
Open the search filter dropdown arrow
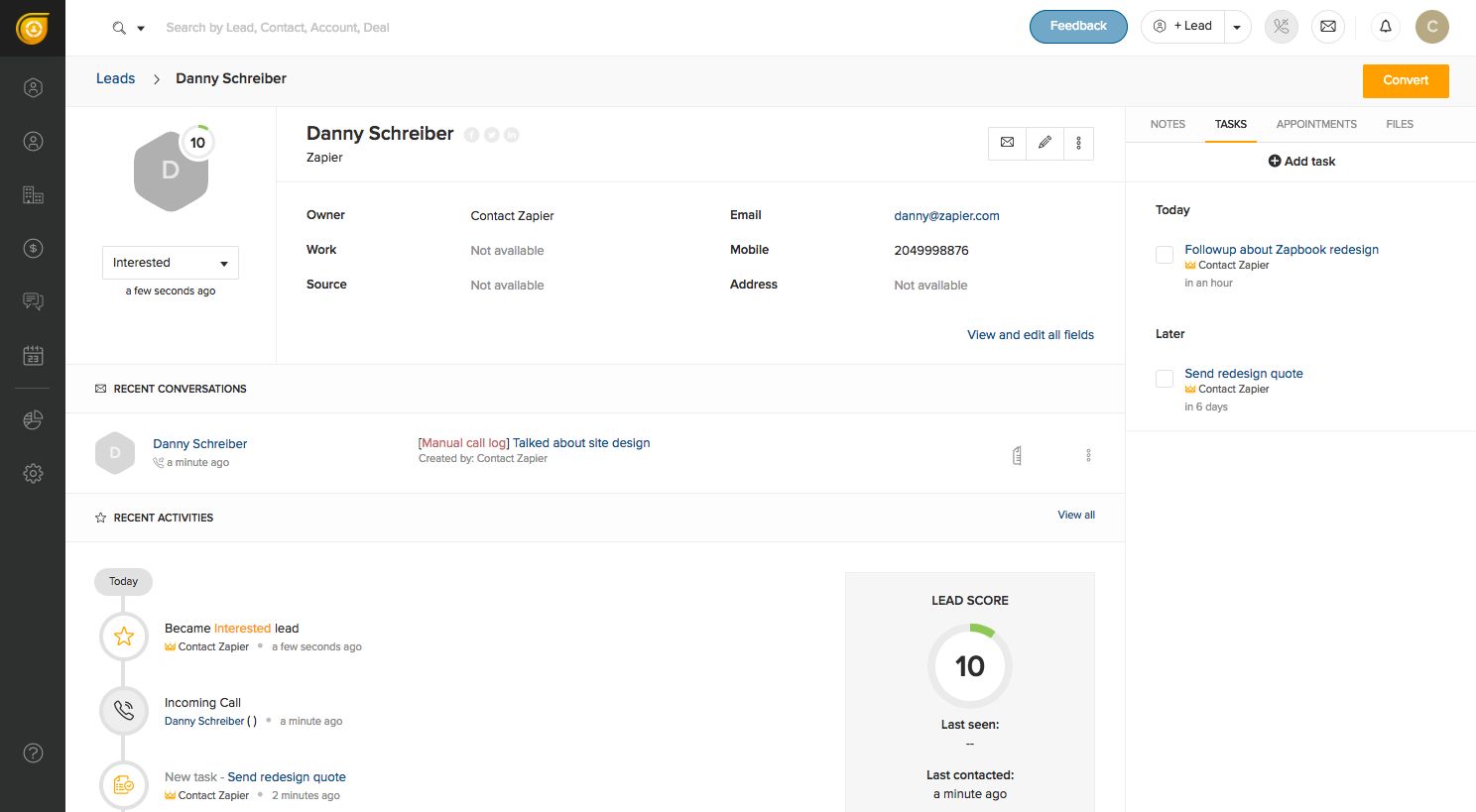(x=141, y=28)
